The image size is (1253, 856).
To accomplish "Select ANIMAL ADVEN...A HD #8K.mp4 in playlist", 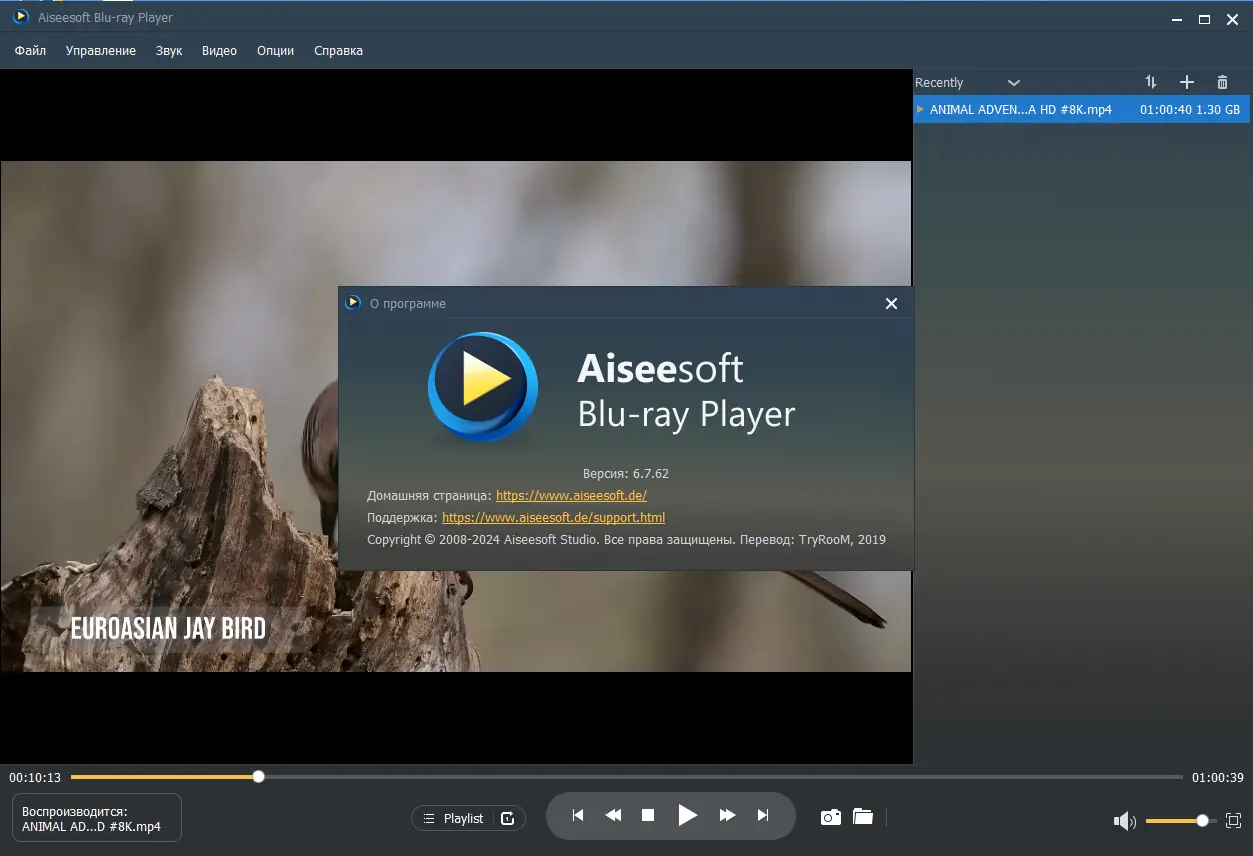I will [1081, 109].
